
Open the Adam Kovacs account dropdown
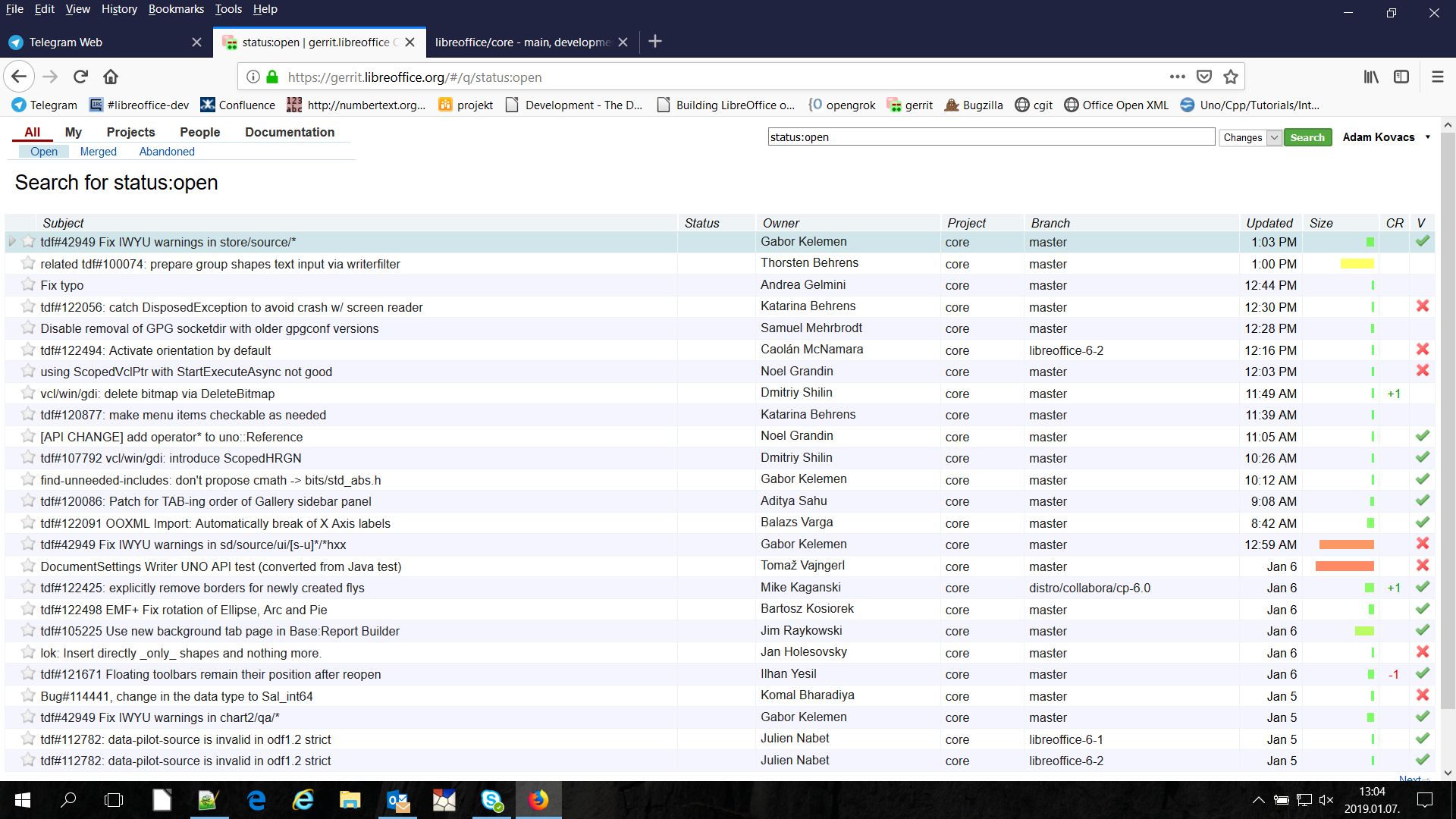tap(1386, 137)
